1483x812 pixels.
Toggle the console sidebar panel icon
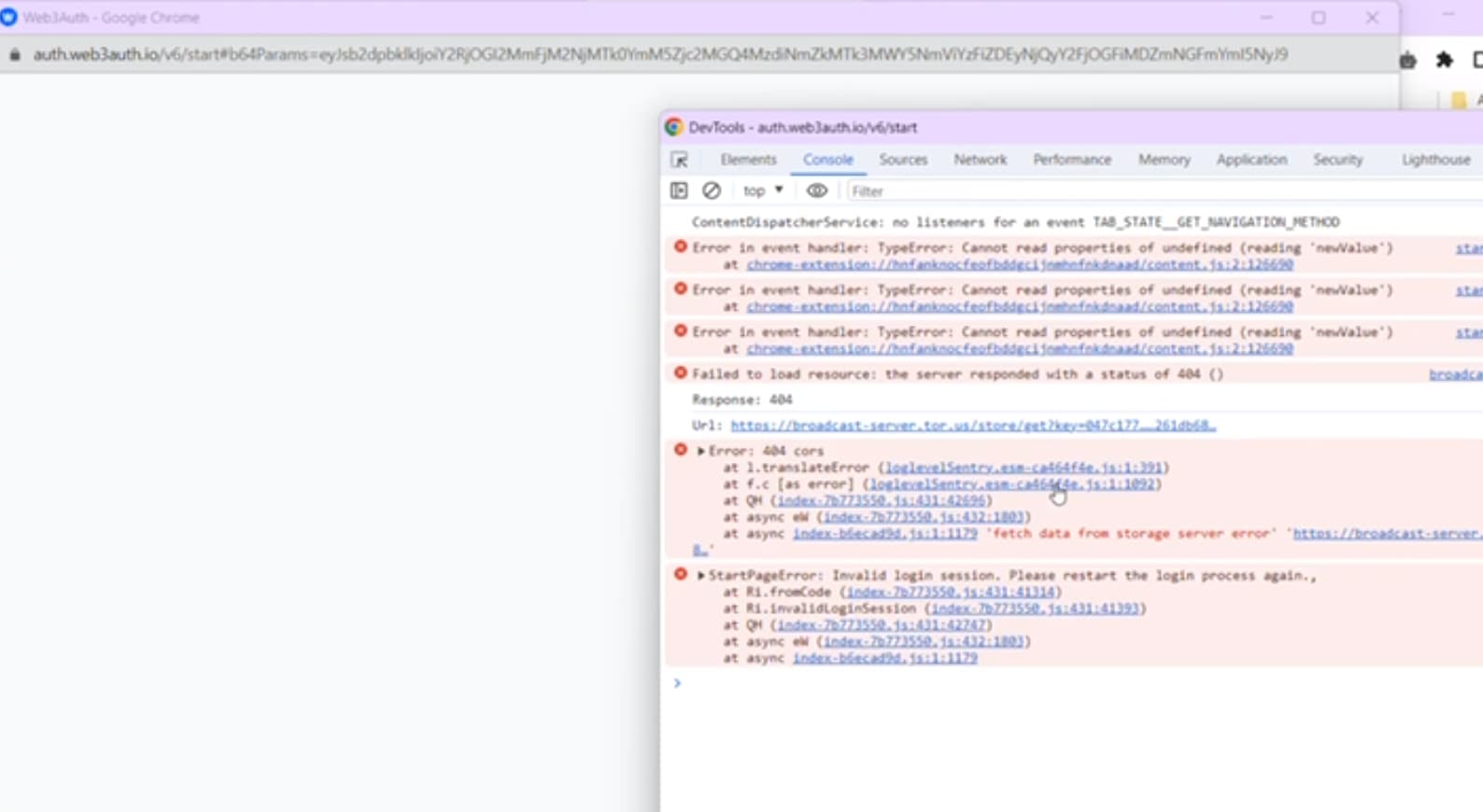click(679, 190)
